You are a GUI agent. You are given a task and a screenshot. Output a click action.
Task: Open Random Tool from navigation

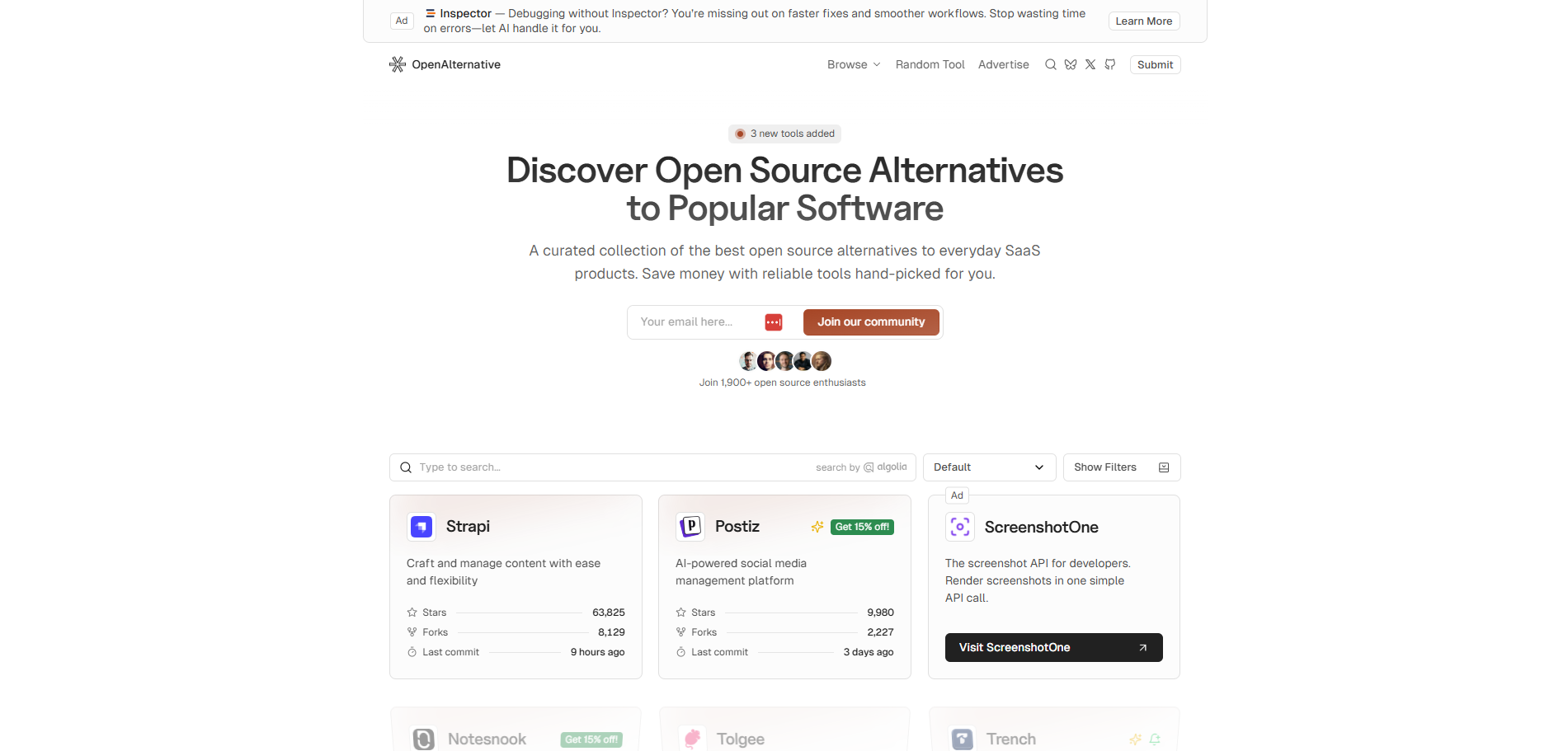click(930, 64)
